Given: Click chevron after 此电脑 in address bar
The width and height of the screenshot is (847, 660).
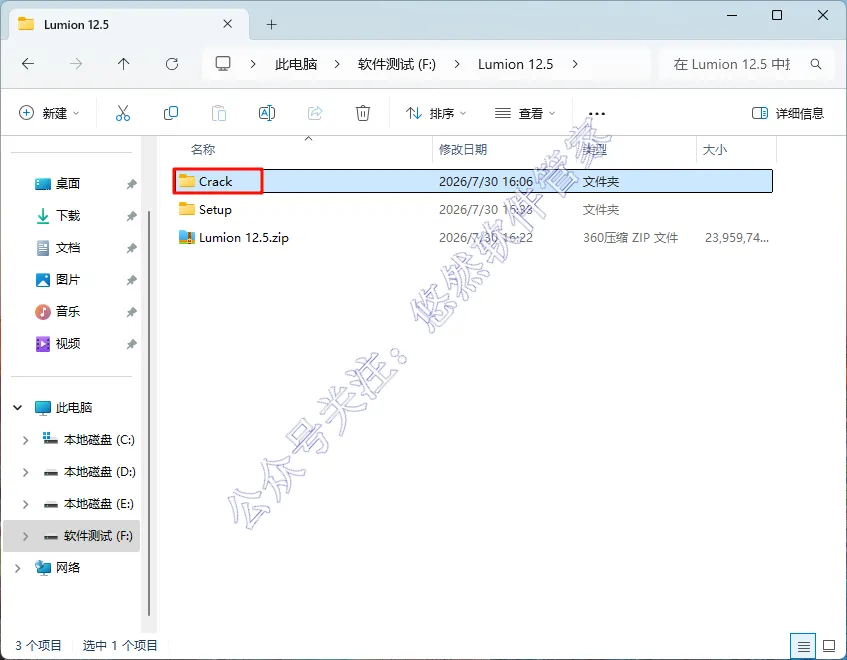Looking at the screenshot, I should coord(337,64).
